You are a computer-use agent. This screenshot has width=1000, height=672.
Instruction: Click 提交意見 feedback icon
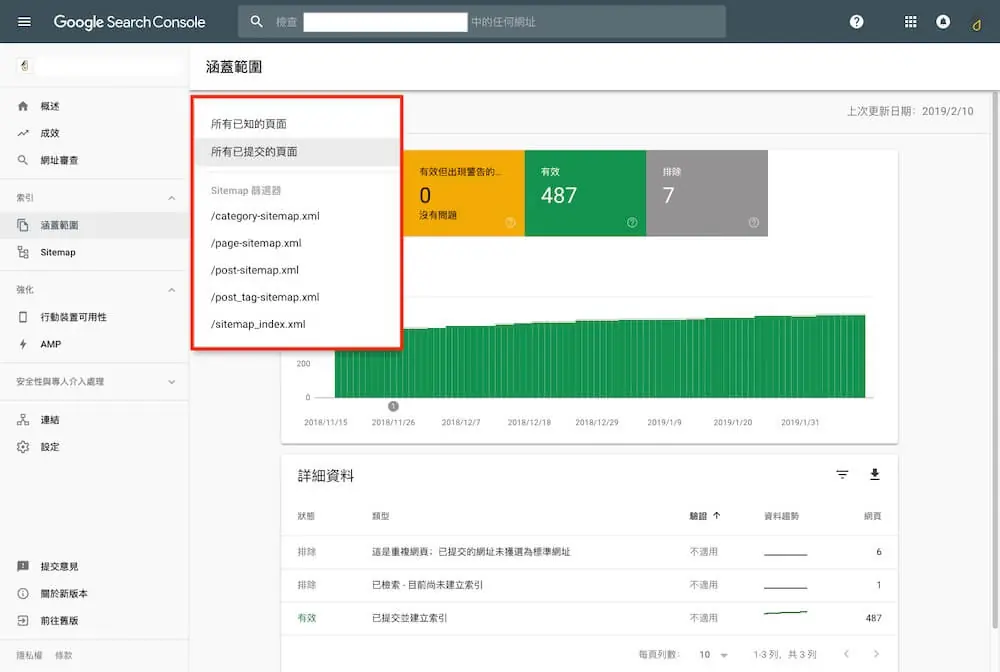pos(23,566)
